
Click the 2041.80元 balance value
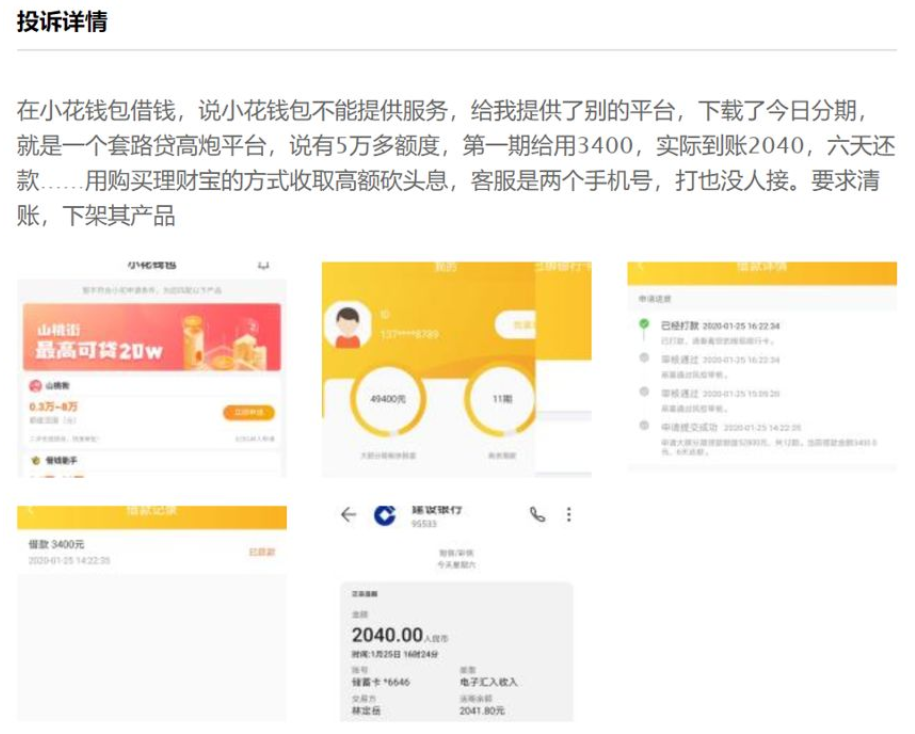(482, 711)
